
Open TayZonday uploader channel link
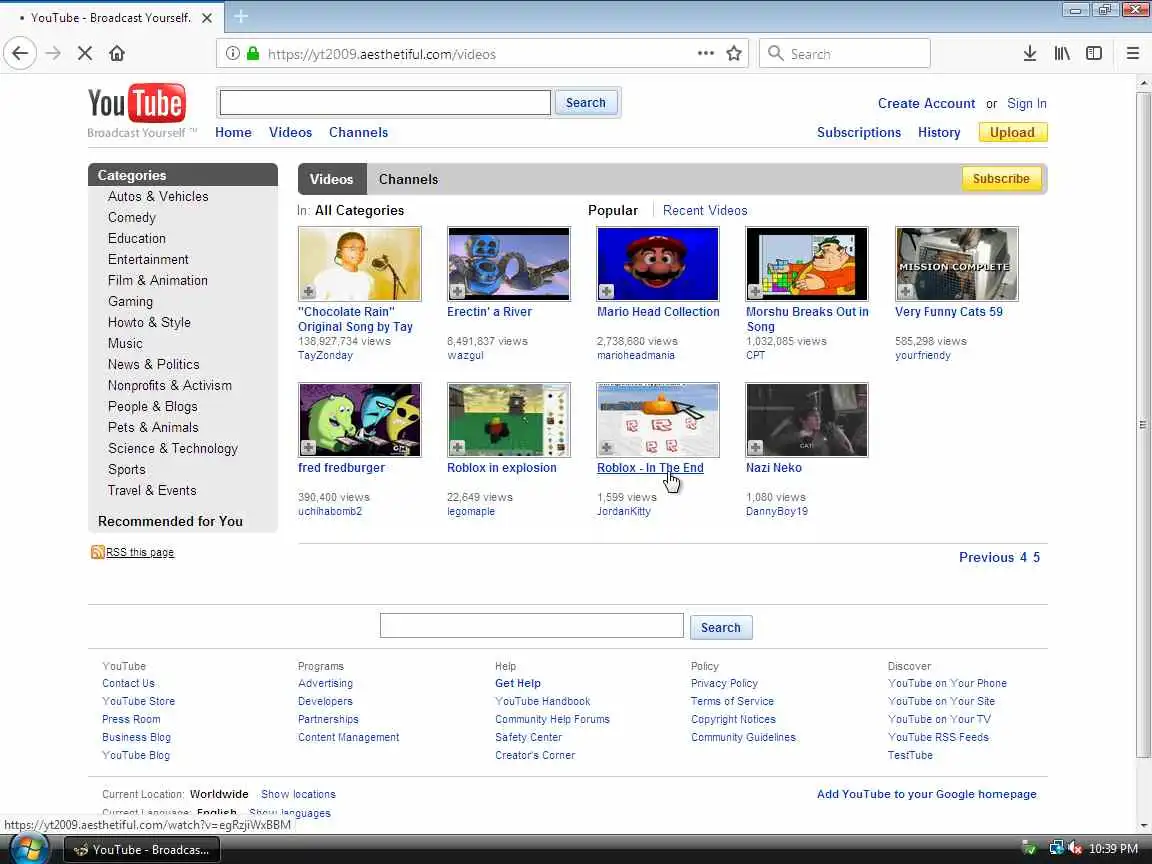[325, 356]
